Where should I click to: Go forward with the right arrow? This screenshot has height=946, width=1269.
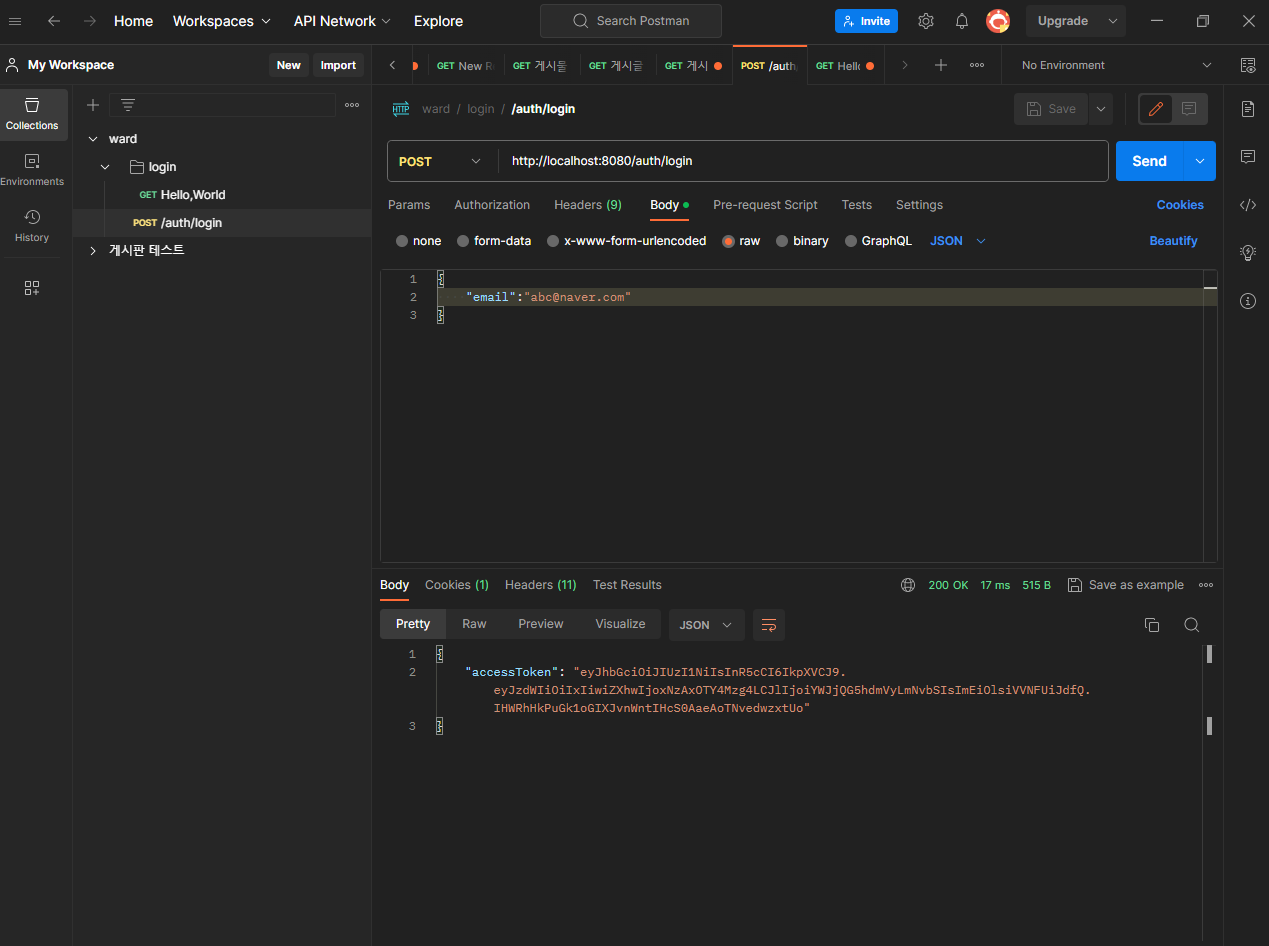point(90,21)
